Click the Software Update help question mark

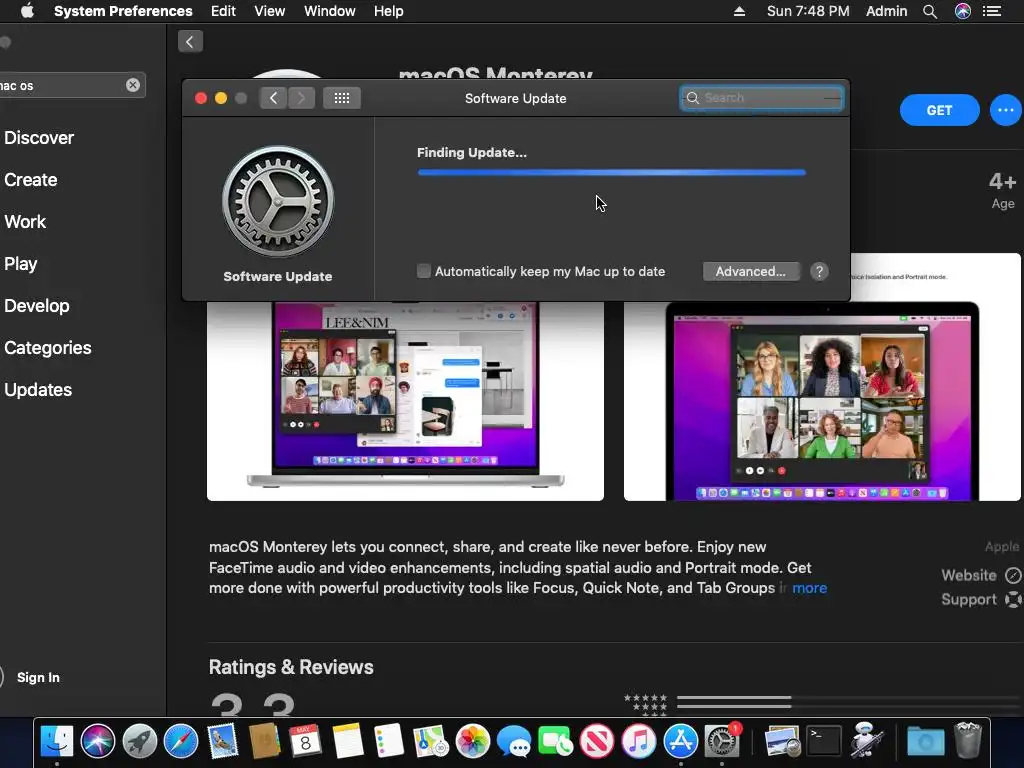click(819, 272)
